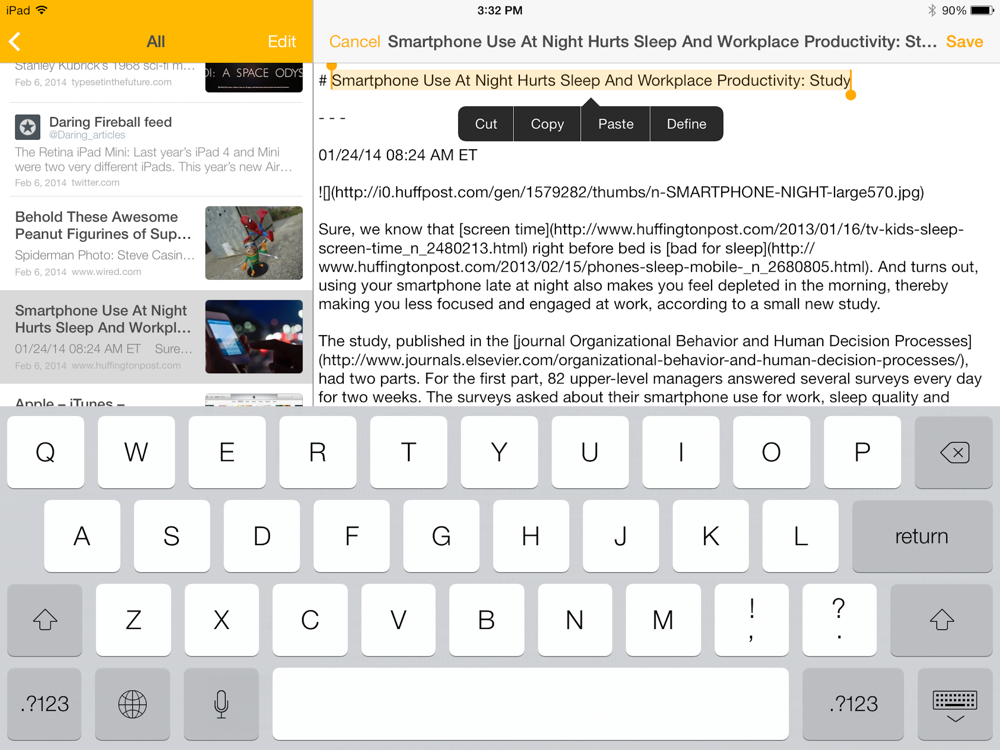
Task: Tap the J key on keyboard
Action: tap(621, 536)
